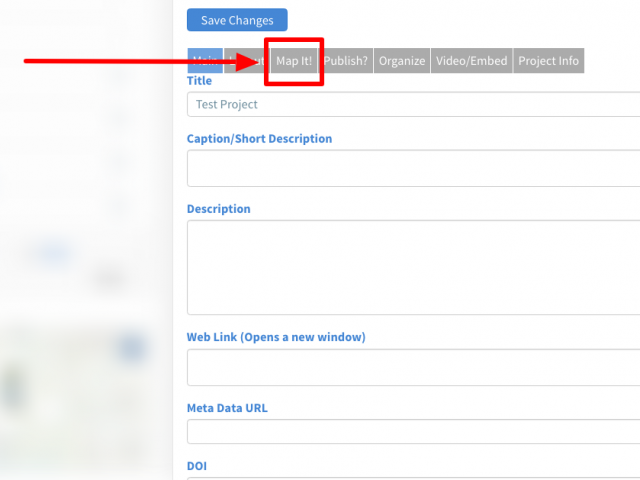Click the Save Changes button

click(x=237, y=20)
